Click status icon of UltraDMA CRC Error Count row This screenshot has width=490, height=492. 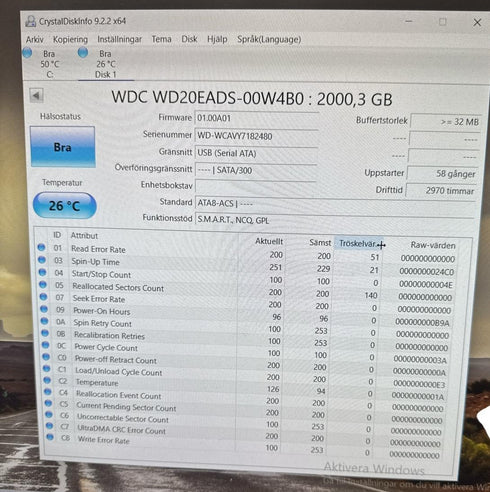coord(50,426)
